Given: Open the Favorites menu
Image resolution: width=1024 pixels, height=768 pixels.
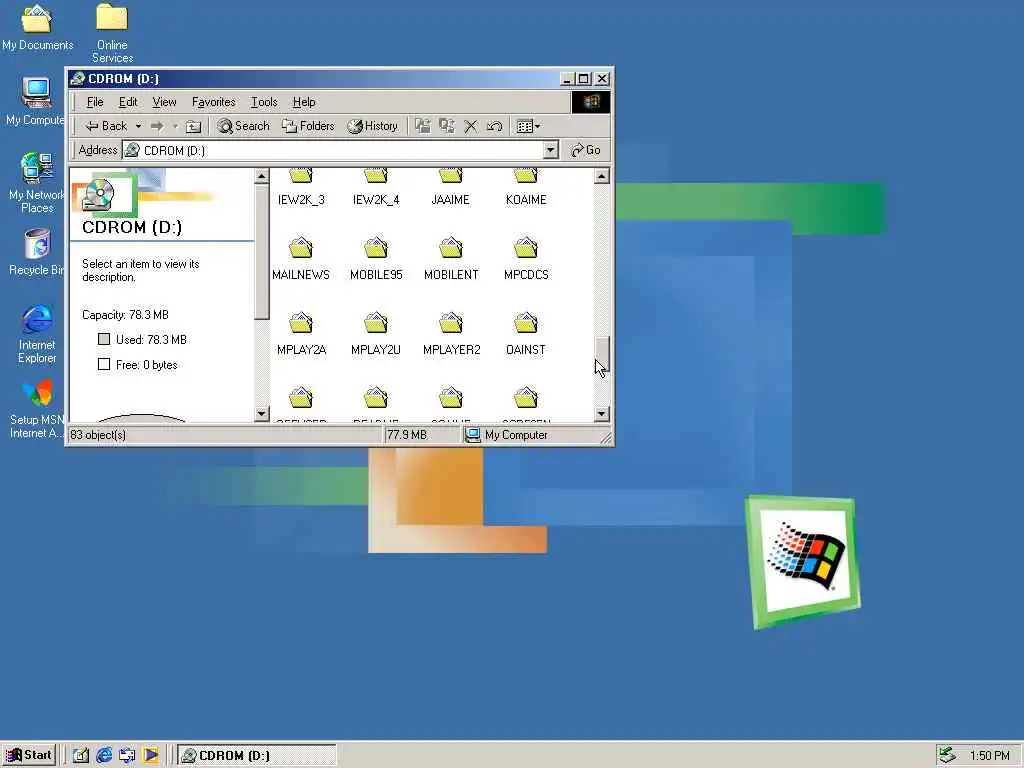Looking at the screenshot, I should 214,102.
